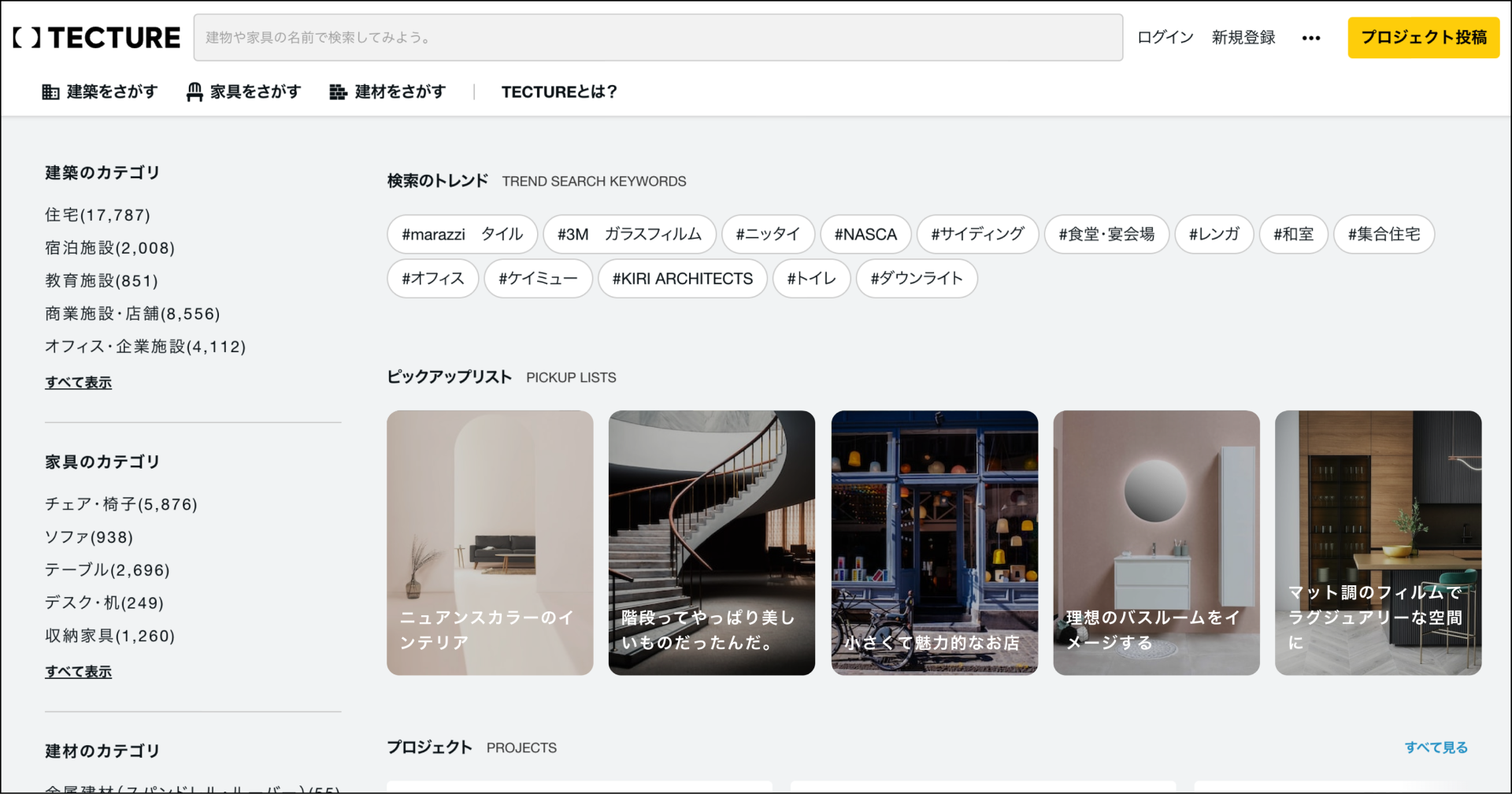Open the 小さくて魅力的なお店 pickup thumbnail
Screen dimensions: 1512x794
point(934,543)
